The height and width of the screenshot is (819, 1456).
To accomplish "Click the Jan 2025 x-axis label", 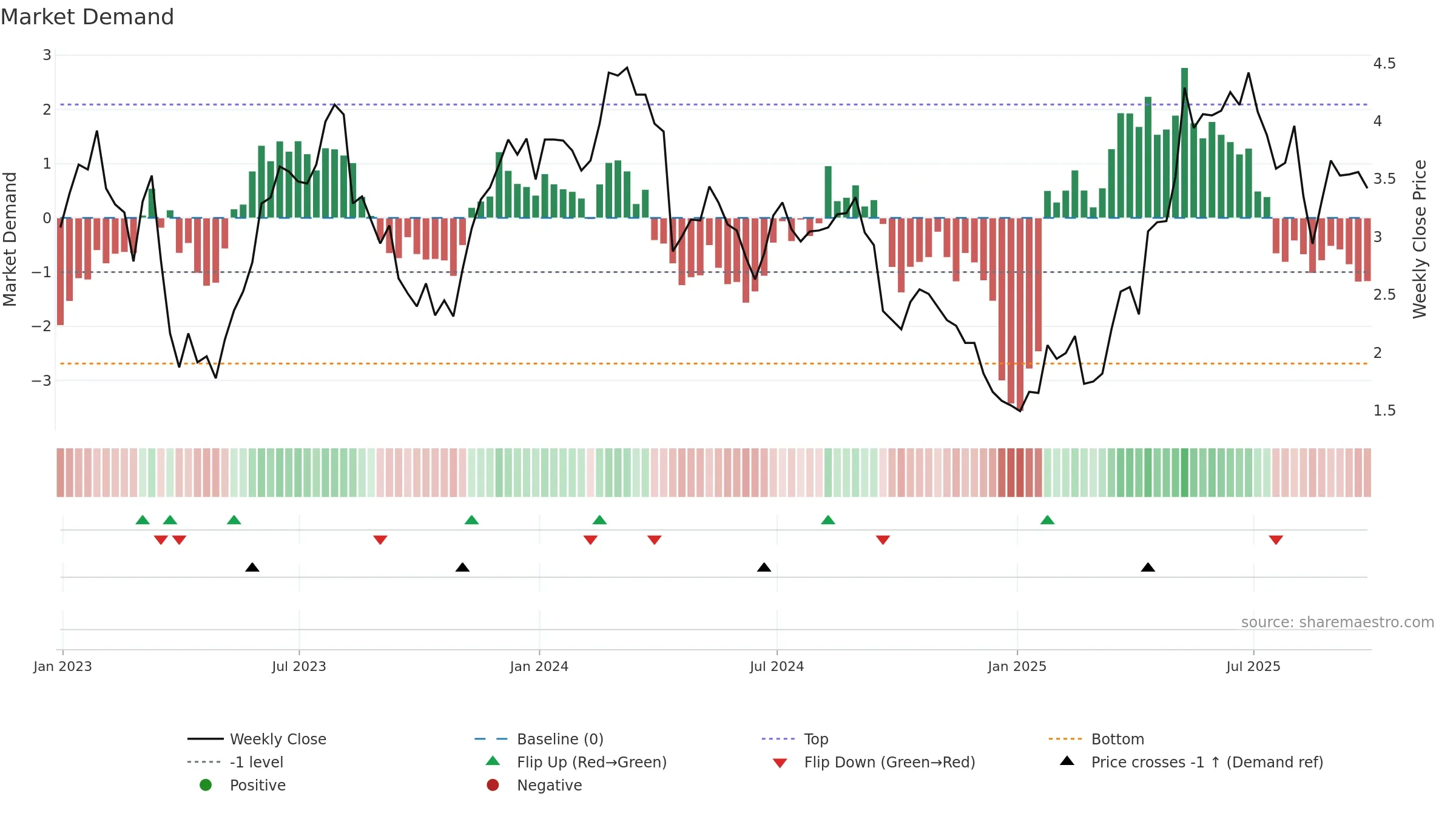I will coord(1017,666).
